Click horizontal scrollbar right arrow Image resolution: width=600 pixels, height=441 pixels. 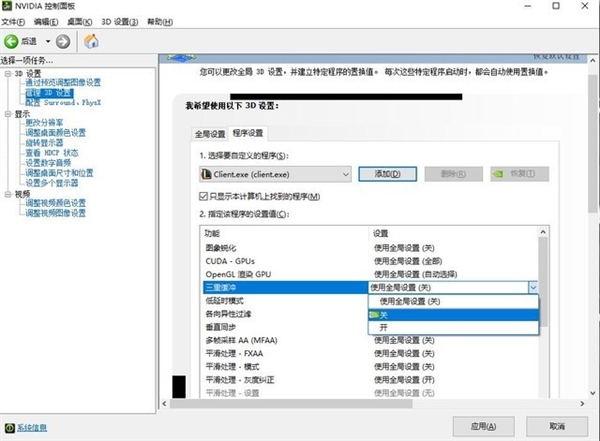(582, 403)
